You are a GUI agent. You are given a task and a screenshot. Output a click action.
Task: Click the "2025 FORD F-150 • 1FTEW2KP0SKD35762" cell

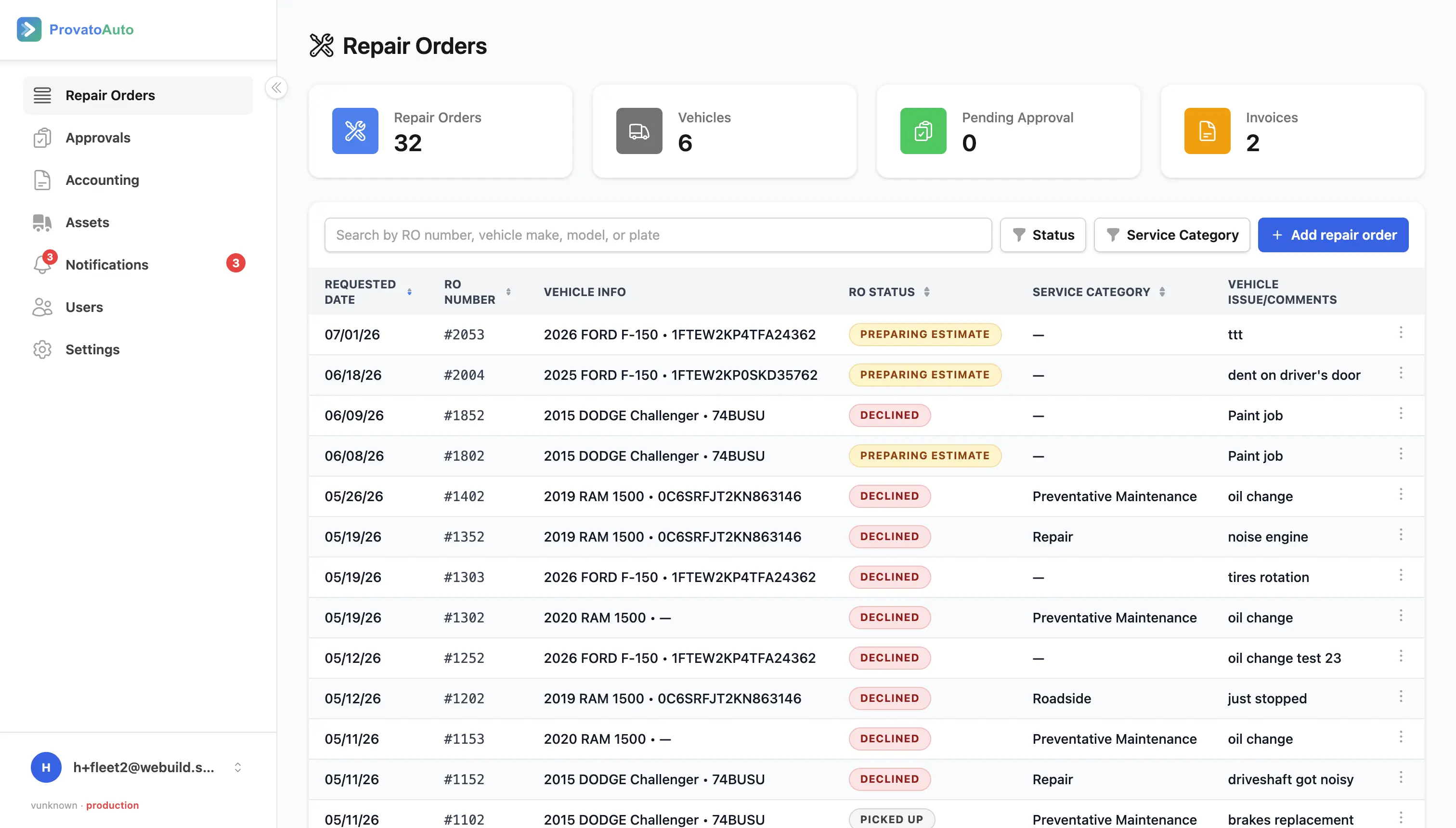tap(680, 375)
